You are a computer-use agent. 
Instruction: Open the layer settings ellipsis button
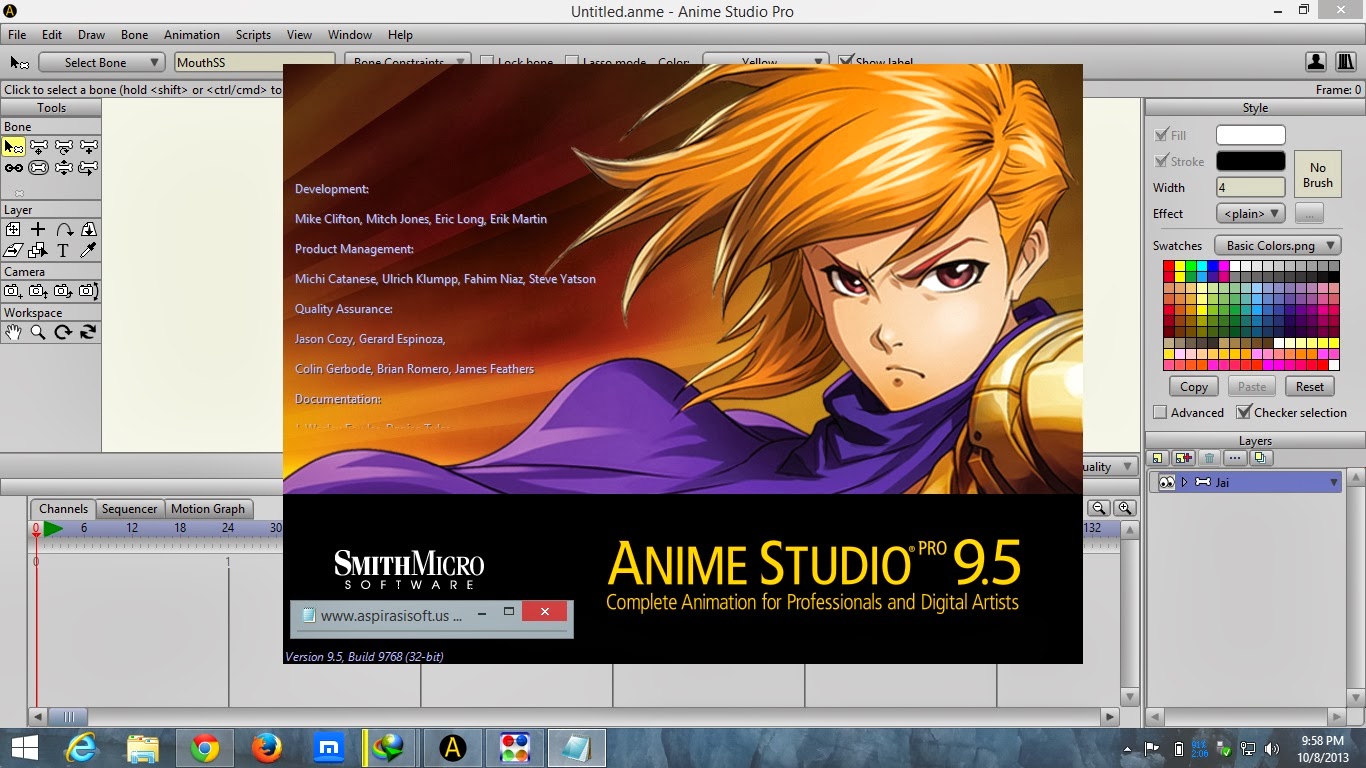click(1235, 458)
